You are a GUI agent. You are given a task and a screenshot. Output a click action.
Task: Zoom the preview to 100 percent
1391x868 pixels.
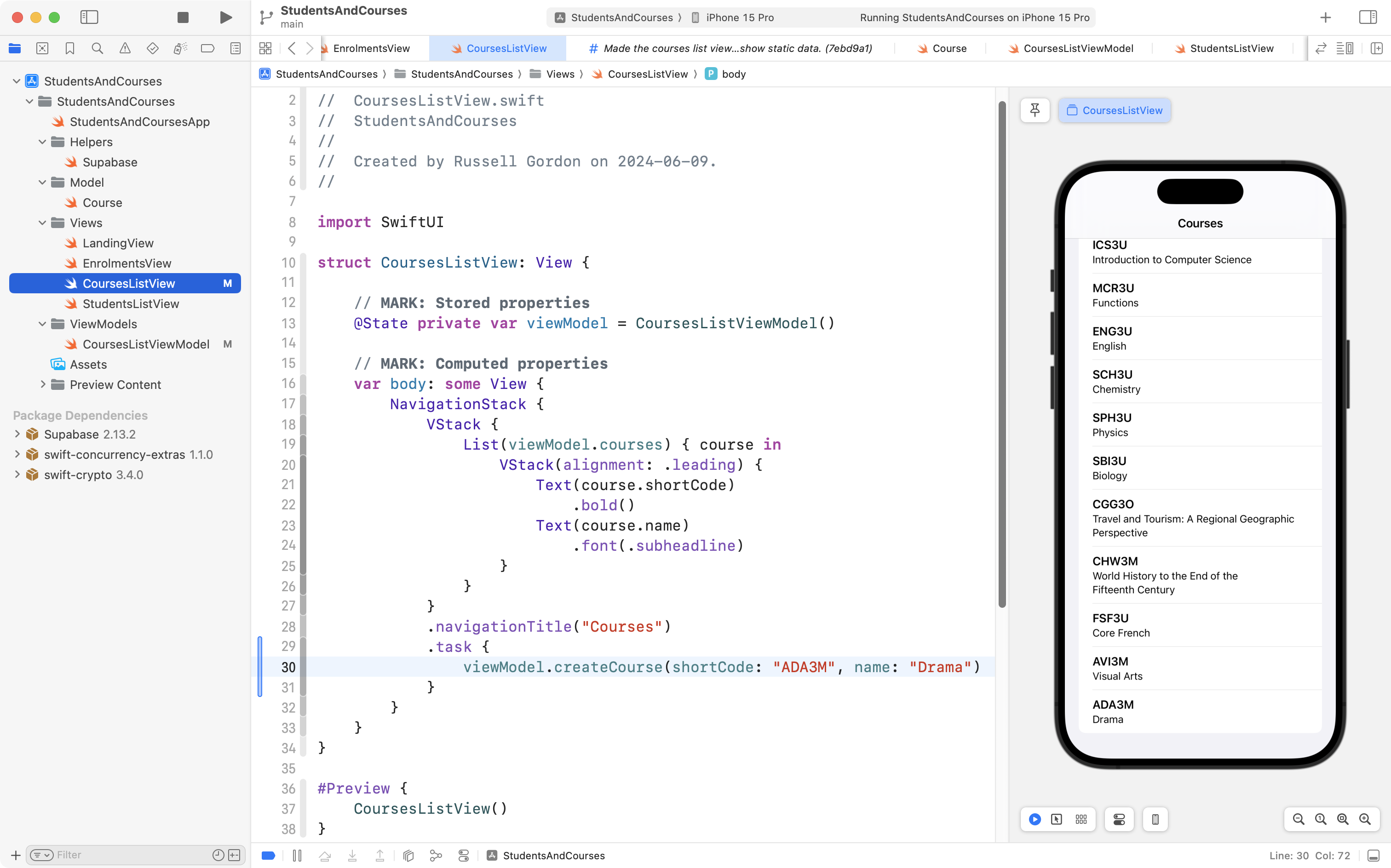1320,819
